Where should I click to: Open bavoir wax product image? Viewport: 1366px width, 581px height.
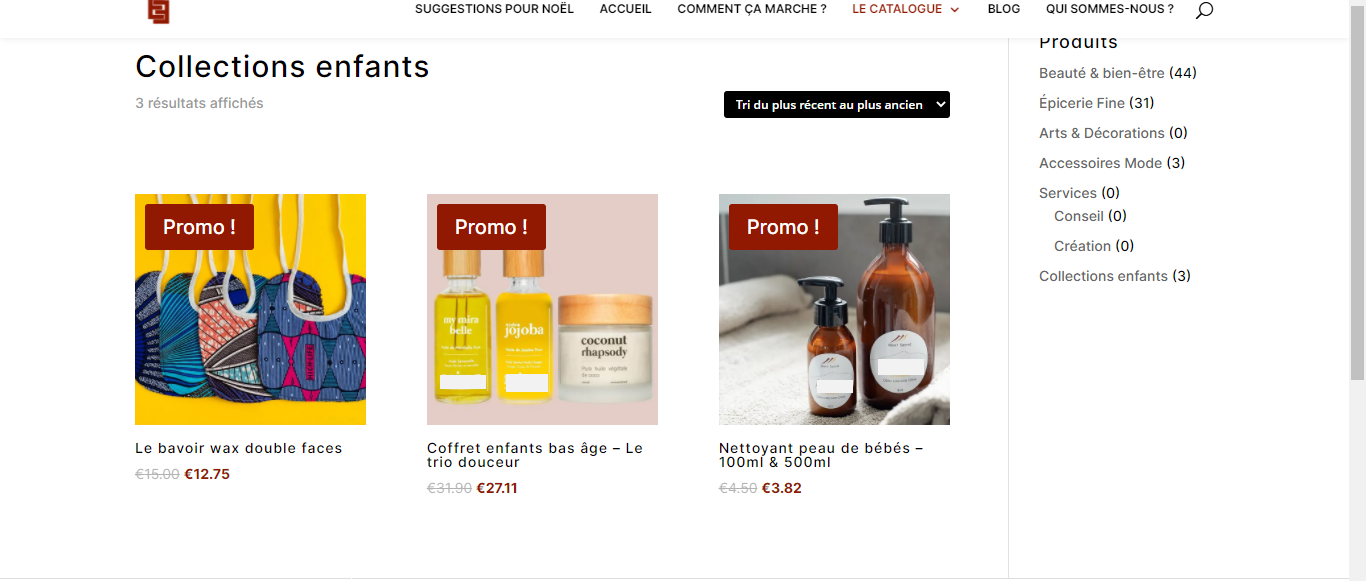[x=250, y=309]
